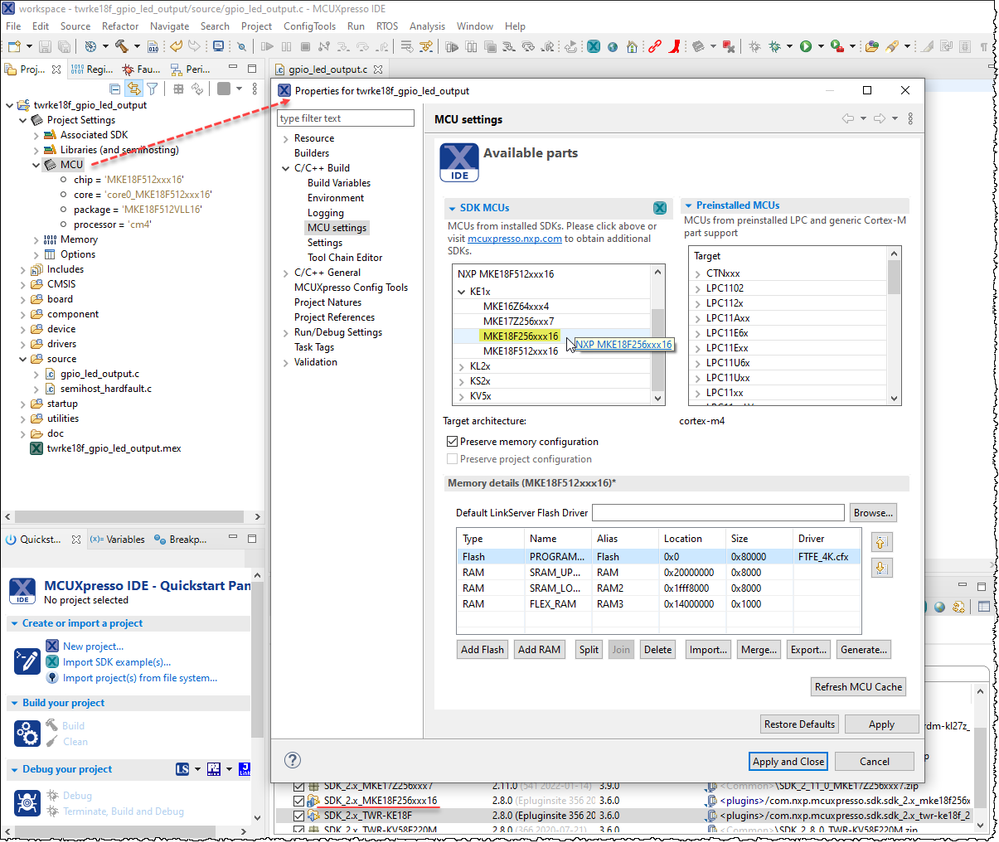The width and height of the screenshot is (999, 842).
Task: Expand the Memory node in the project tree
Action: click(x=36, y=239)
